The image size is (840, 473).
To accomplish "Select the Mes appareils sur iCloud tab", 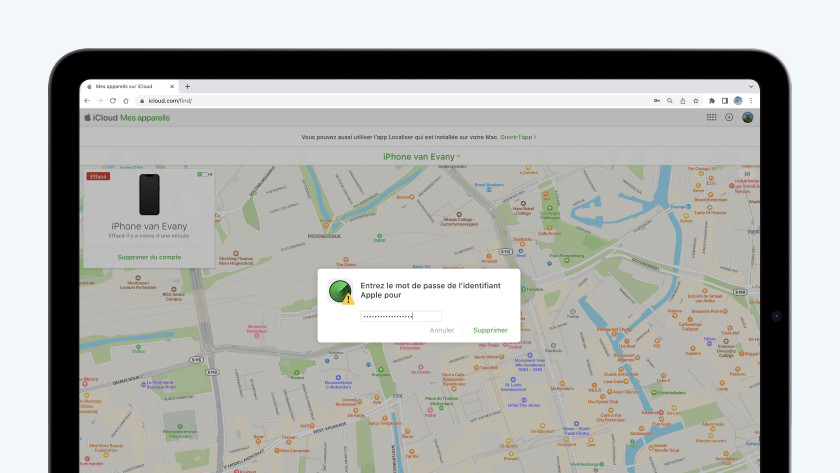I will pyautogui.click(x=130, y=86).
